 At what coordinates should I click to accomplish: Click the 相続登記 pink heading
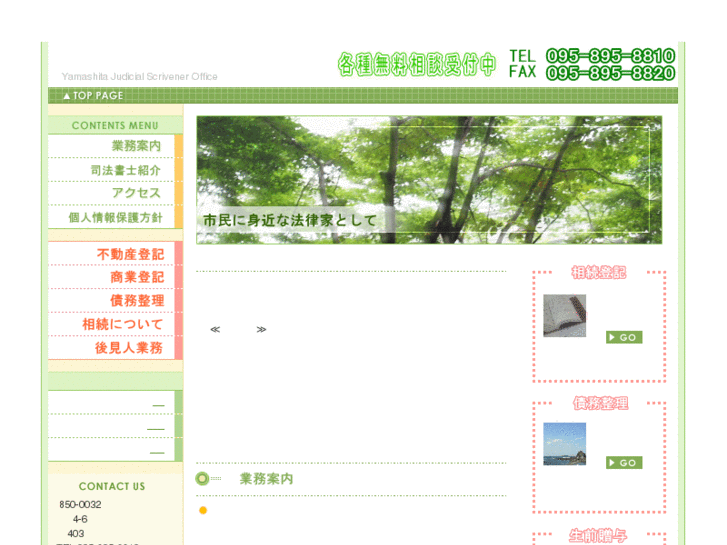coord(599,272)
